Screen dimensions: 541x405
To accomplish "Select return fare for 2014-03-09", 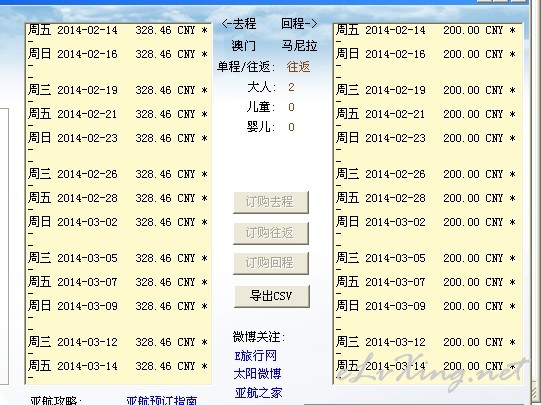I will [426, 306].
